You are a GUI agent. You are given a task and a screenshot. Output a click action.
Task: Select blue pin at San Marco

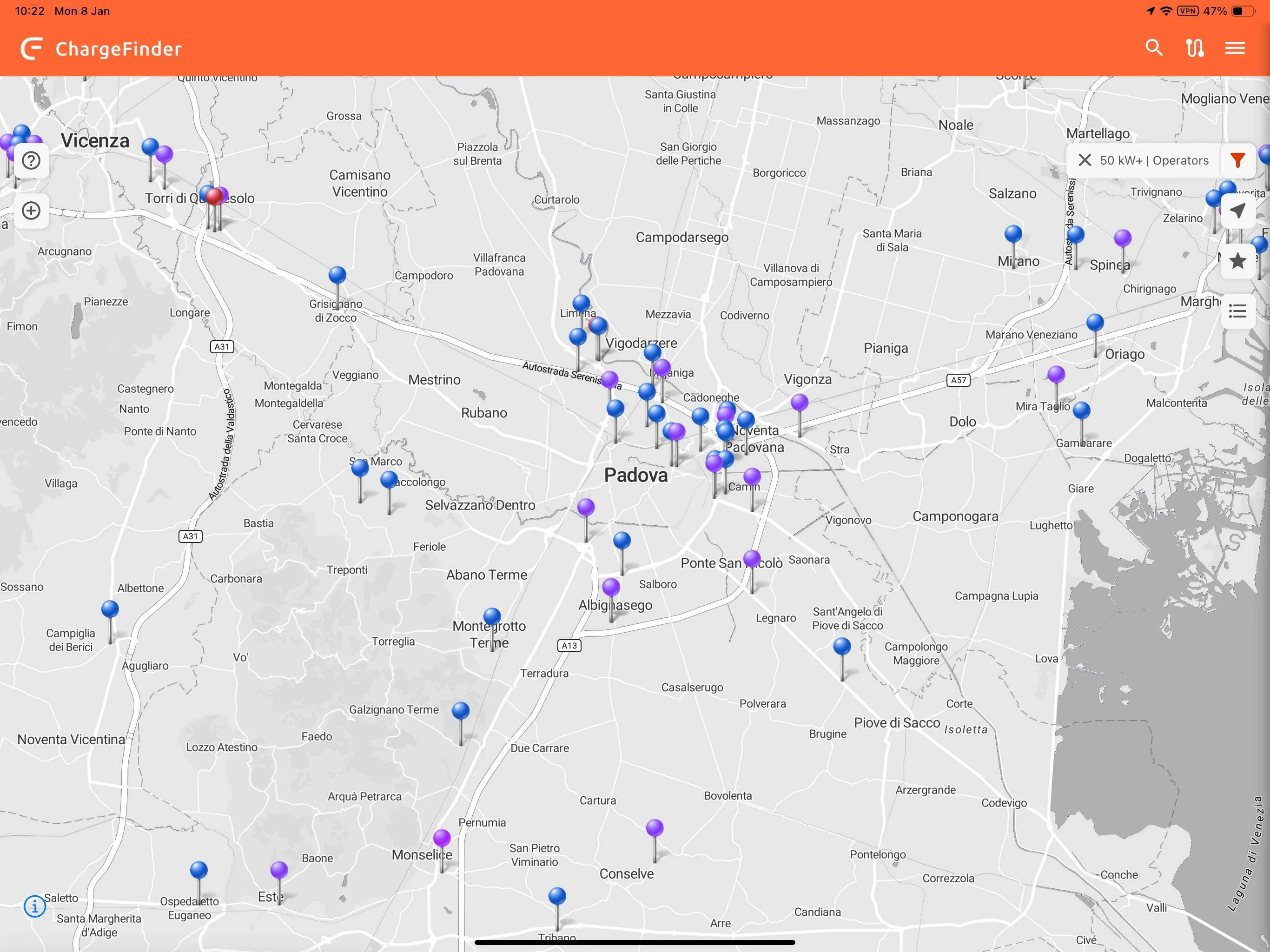coord(360,467)
